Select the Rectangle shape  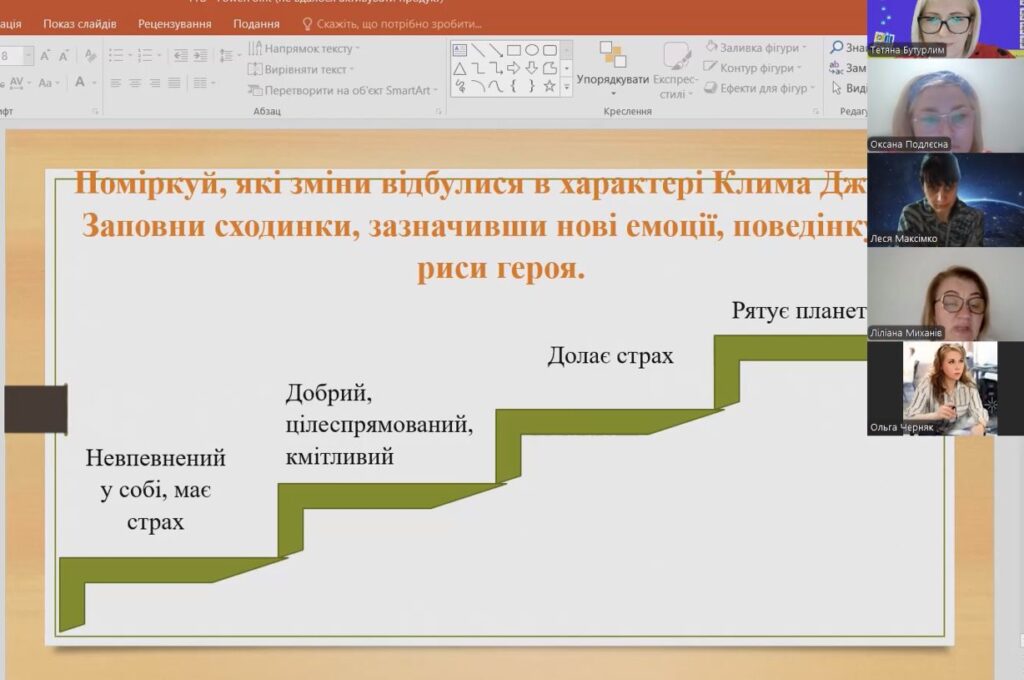click(514, 50)
